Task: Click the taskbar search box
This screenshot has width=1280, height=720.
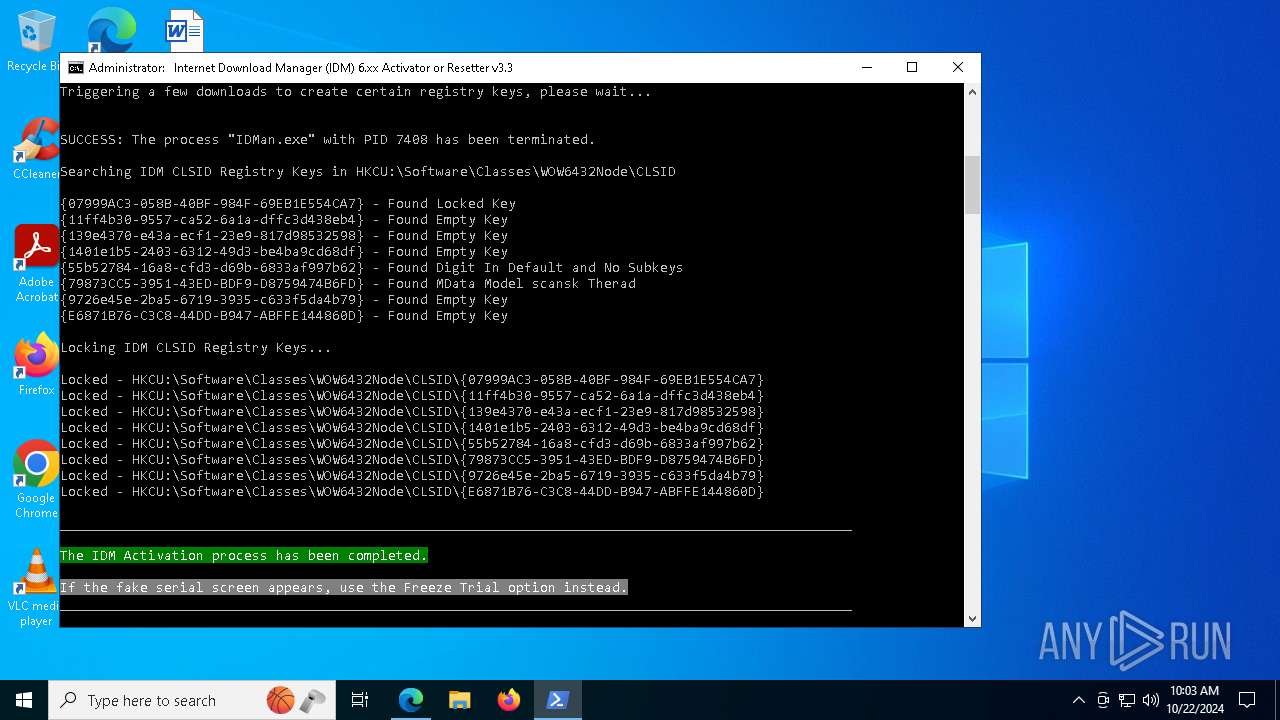Action: (x=190, y=700)
